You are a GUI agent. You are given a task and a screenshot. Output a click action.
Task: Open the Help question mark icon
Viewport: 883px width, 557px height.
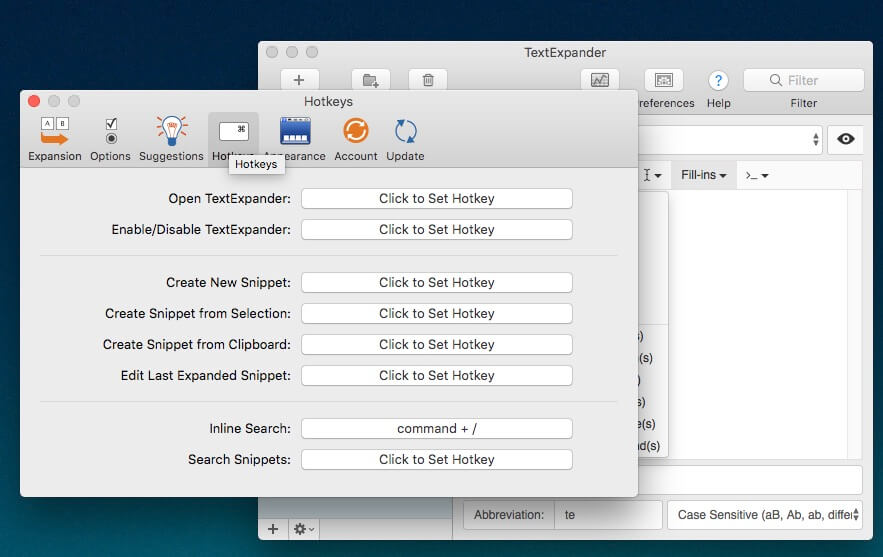coord(718,81)
